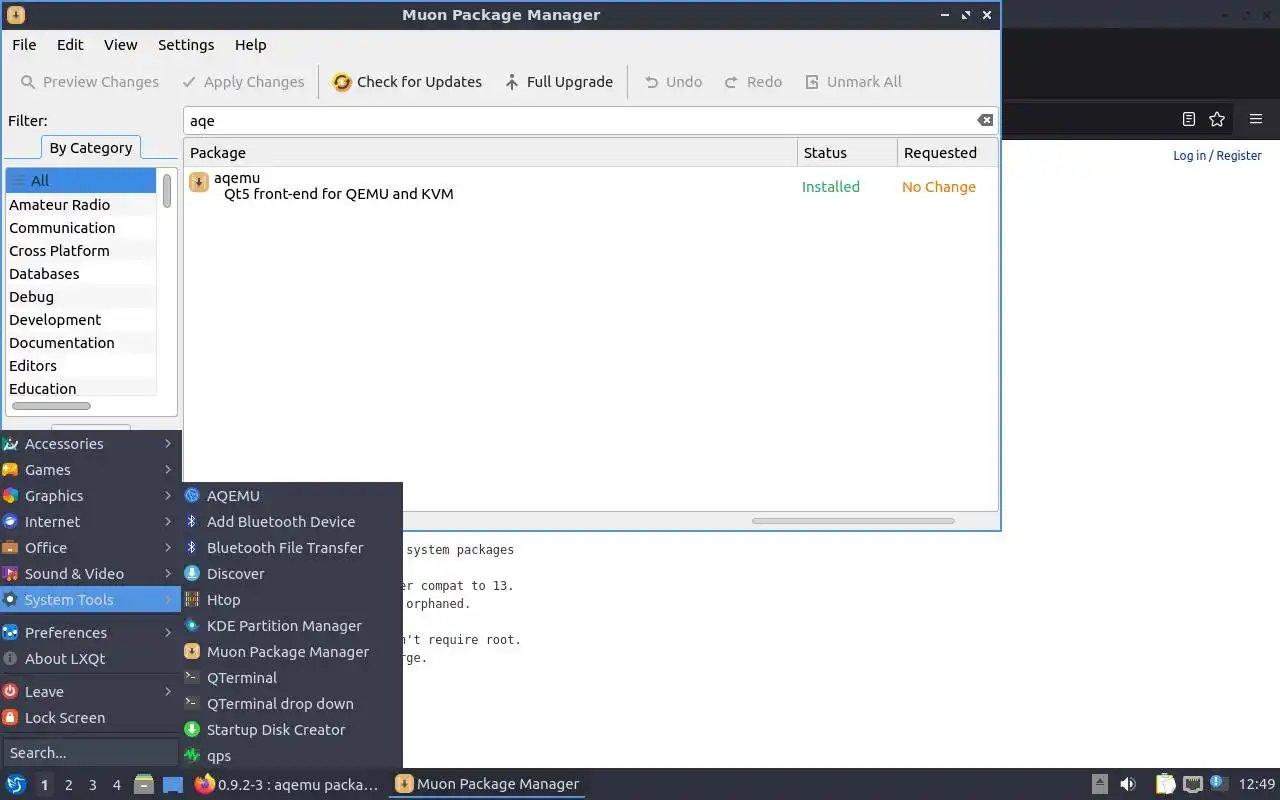Expand the Graphics menu category

(90, 496)
